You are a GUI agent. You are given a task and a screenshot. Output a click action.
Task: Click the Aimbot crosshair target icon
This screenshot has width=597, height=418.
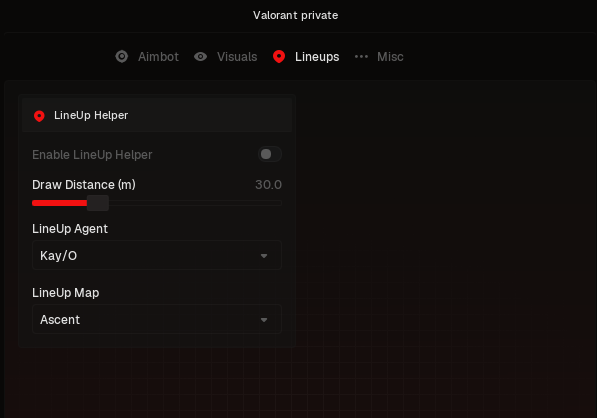click(122, 57)
